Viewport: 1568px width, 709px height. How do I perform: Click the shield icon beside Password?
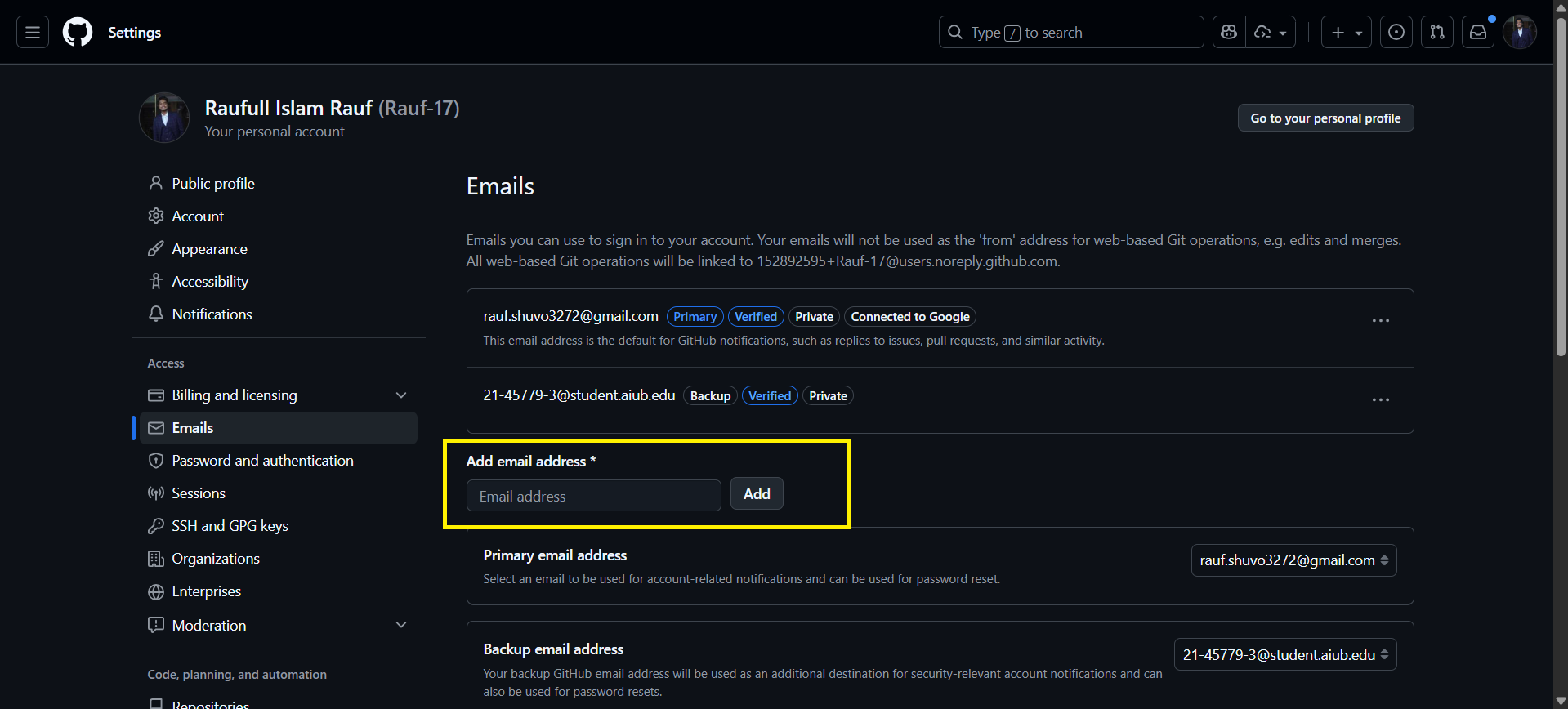[x=156, y=461]
